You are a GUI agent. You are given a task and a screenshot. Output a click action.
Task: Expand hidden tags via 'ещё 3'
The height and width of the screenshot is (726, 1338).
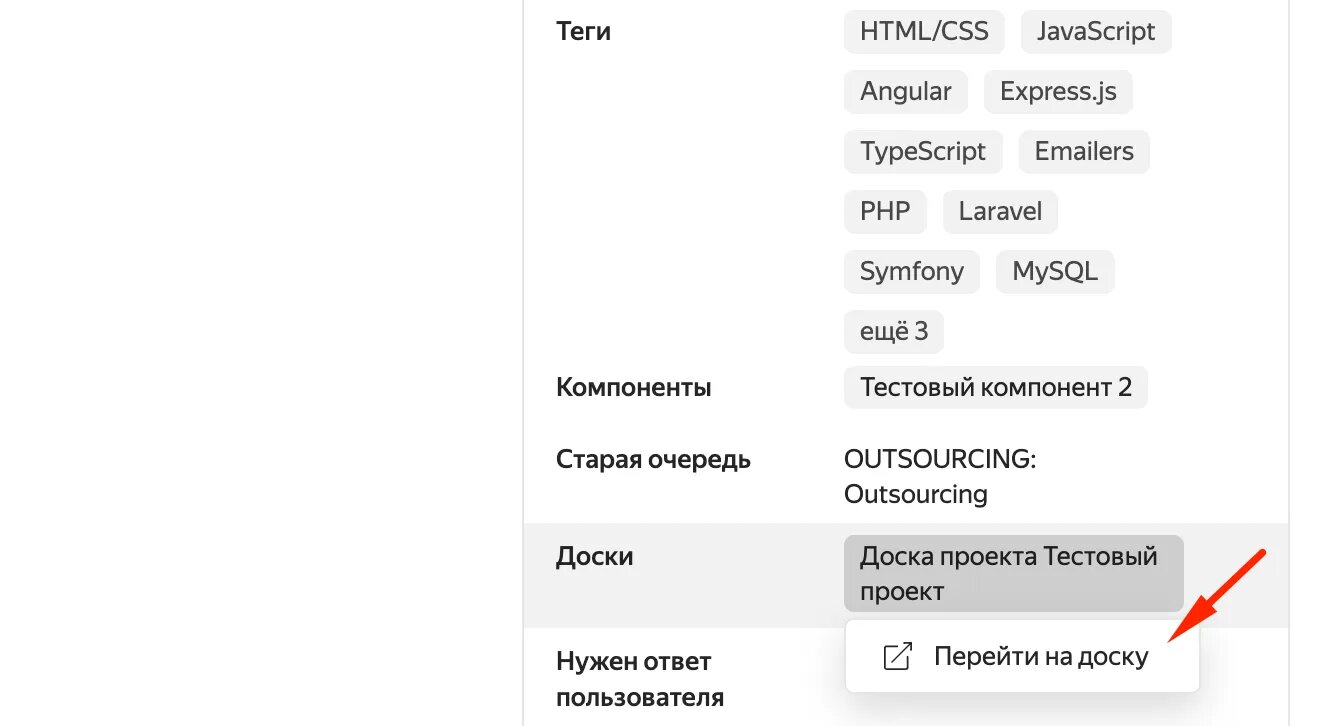[893, 332]
